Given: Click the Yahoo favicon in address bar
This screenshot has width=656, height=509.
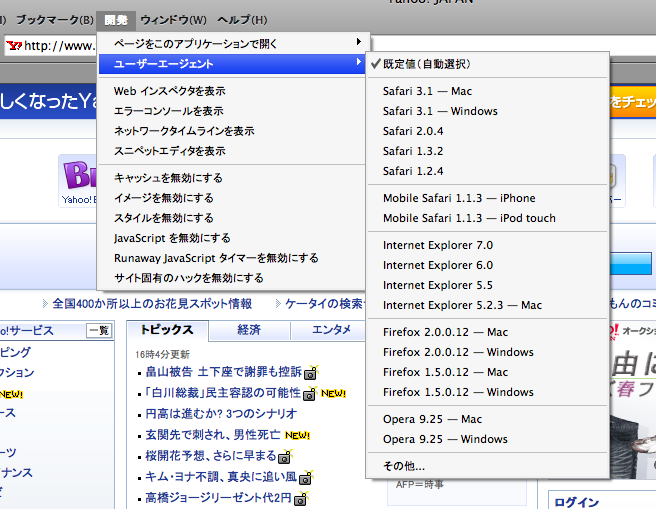Looking at the screenshot, I should [15, 45].
